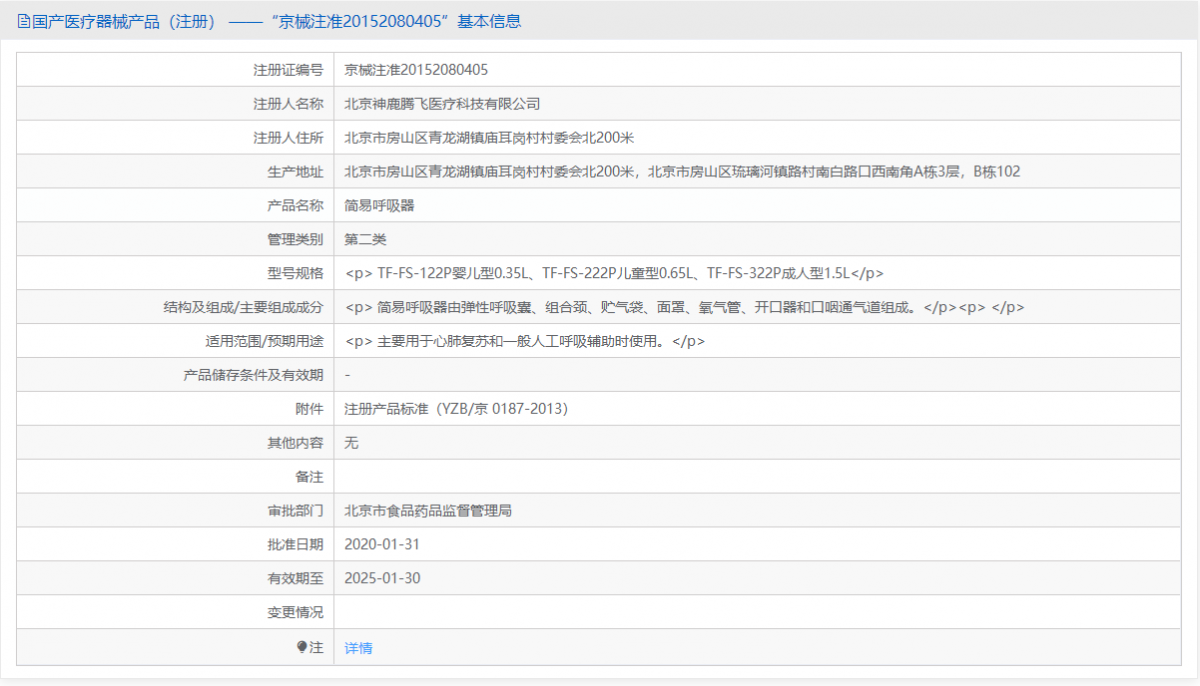
Task: Click the 型号规格 label cell
Action: (x=175, y=273)
